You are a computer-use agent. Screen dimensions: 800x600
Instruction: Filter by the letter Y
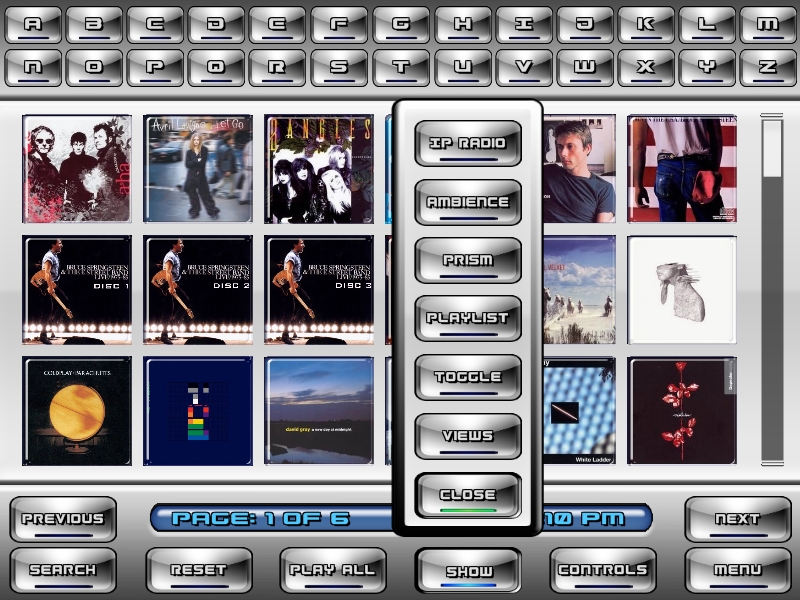pos(707,67)
